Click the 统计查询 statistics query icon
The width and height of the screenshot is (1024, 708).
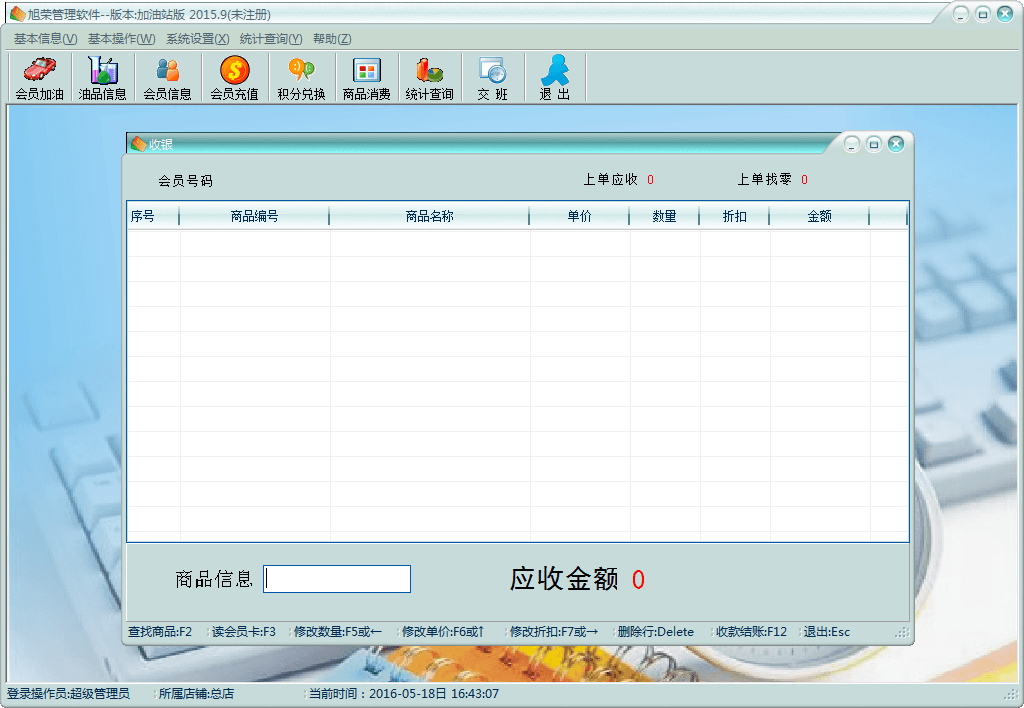pyautogui.click(x=429, y=77)
